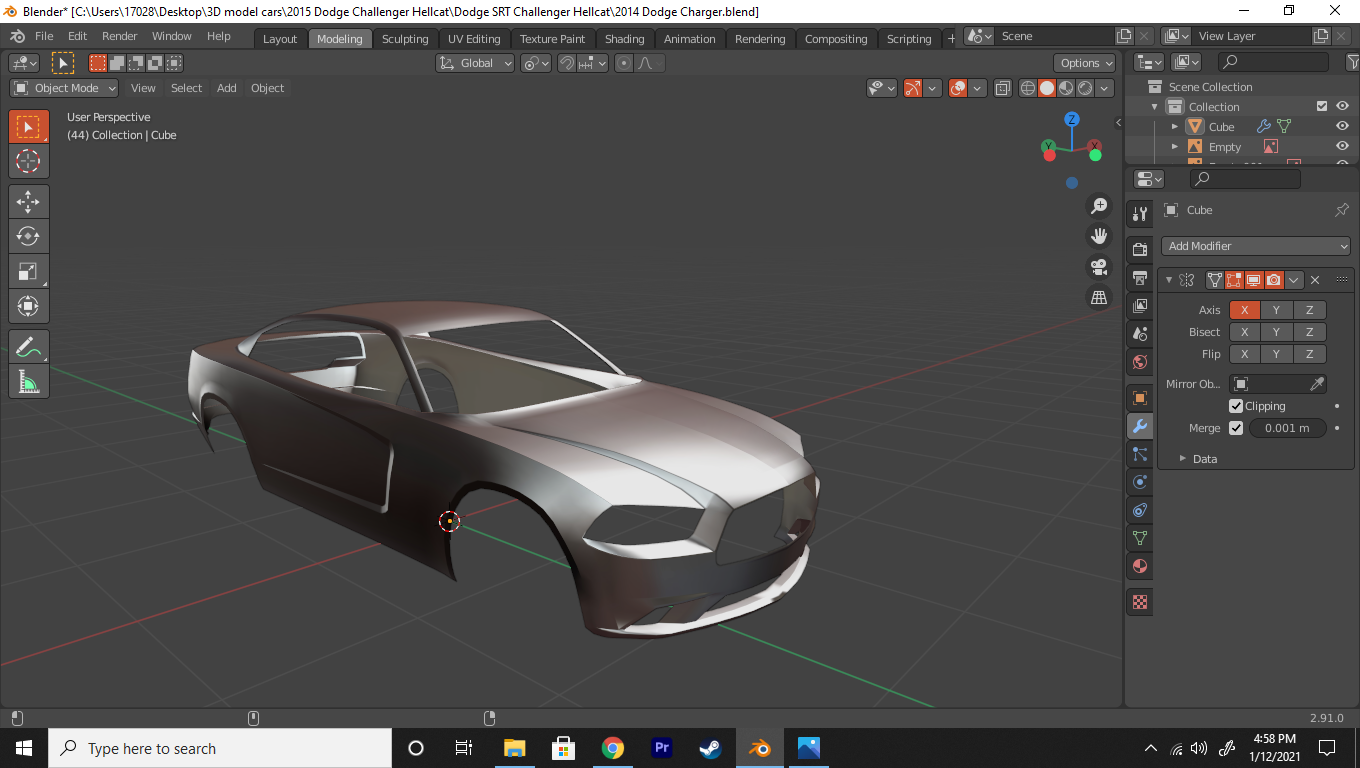1360x768 pixels.
Task: Open the Object Mode dropdown
Action: point(65,88)
